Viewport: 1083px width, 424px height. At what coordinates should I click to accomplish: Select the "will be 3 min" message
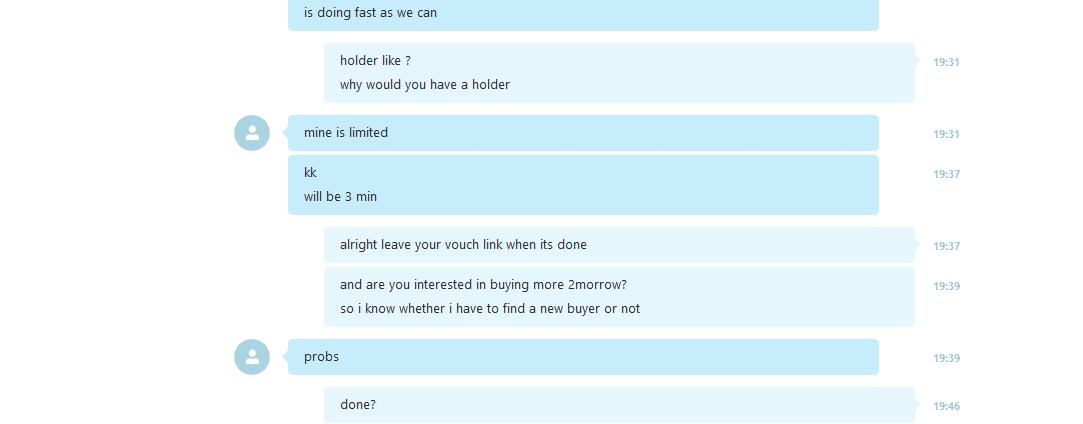point(341,197)
